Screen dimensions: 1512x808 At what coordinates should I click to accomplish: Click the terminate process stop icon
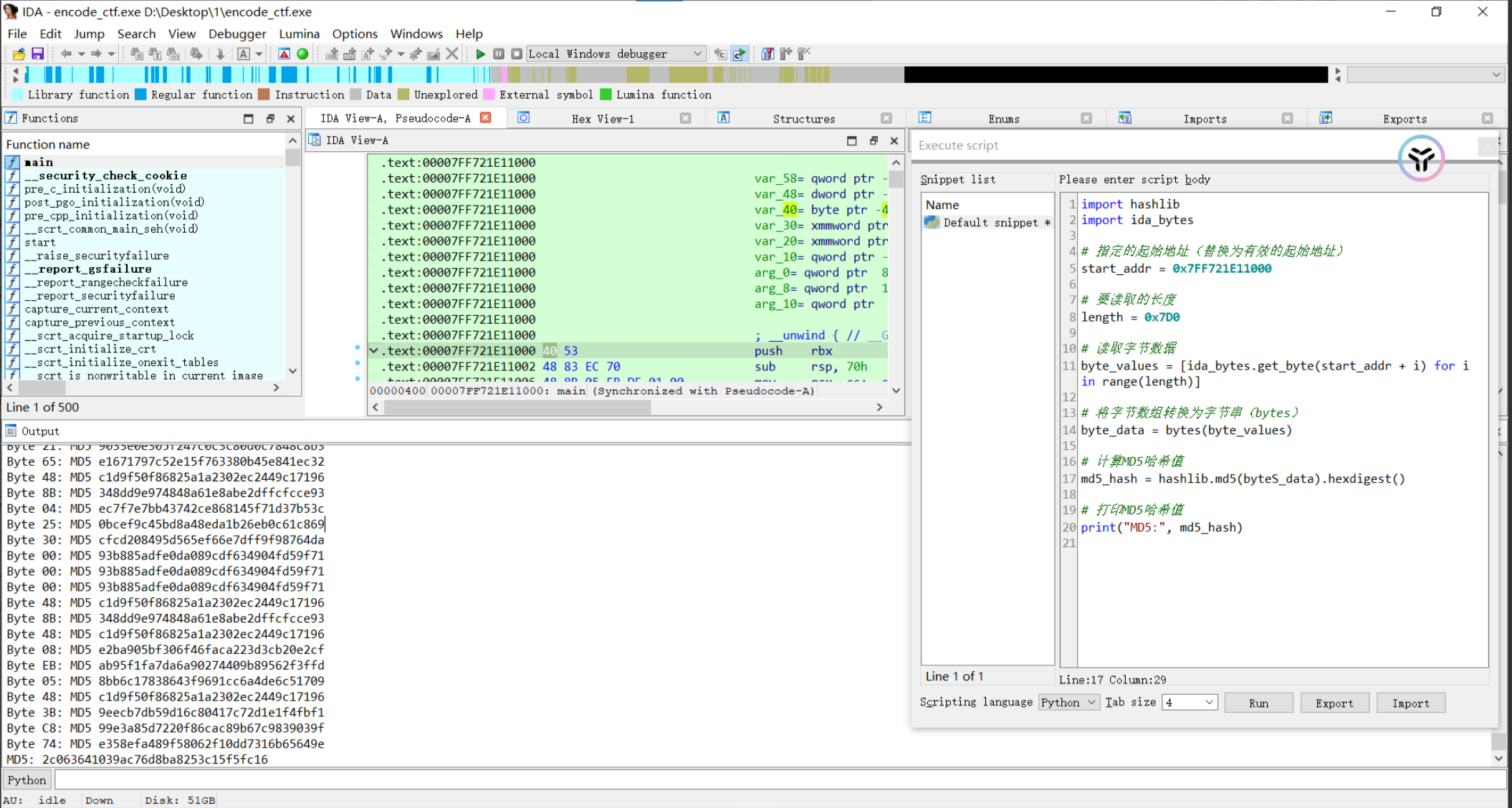click(517, 54)
